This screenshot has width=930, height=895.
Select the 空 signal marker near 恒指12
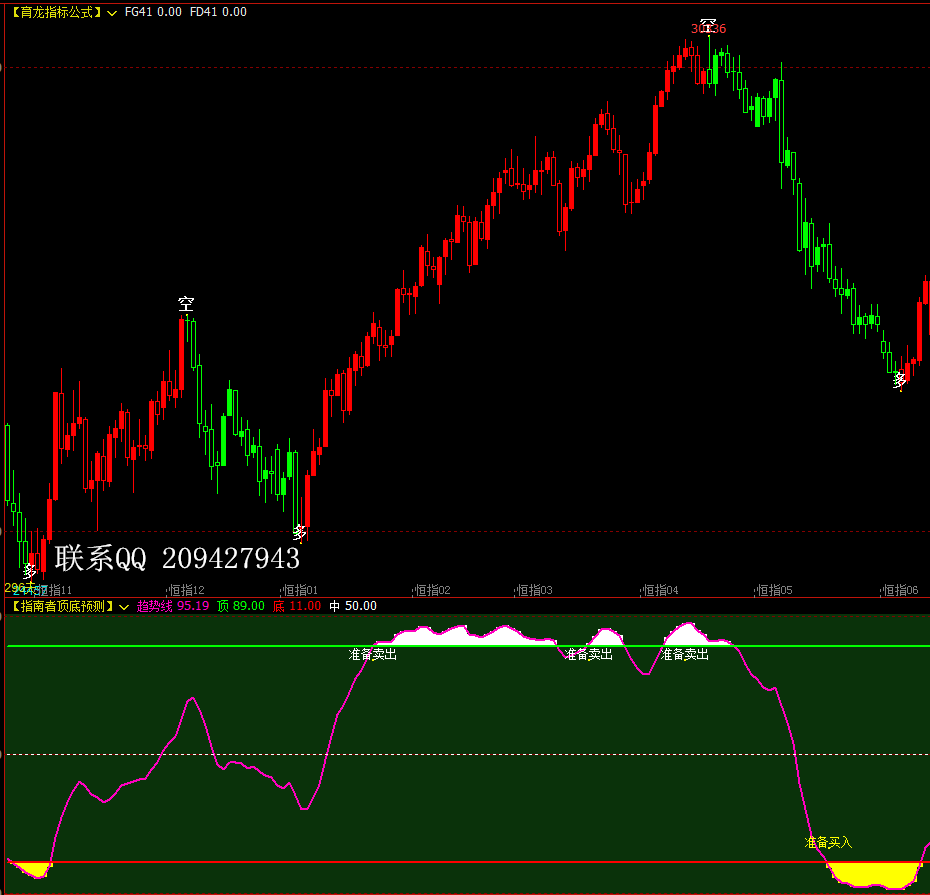tap(186, 304)
